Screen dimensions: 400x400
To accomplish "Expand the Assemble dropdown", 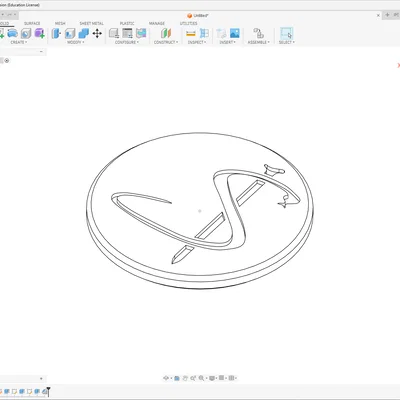I will click(258, 42).
